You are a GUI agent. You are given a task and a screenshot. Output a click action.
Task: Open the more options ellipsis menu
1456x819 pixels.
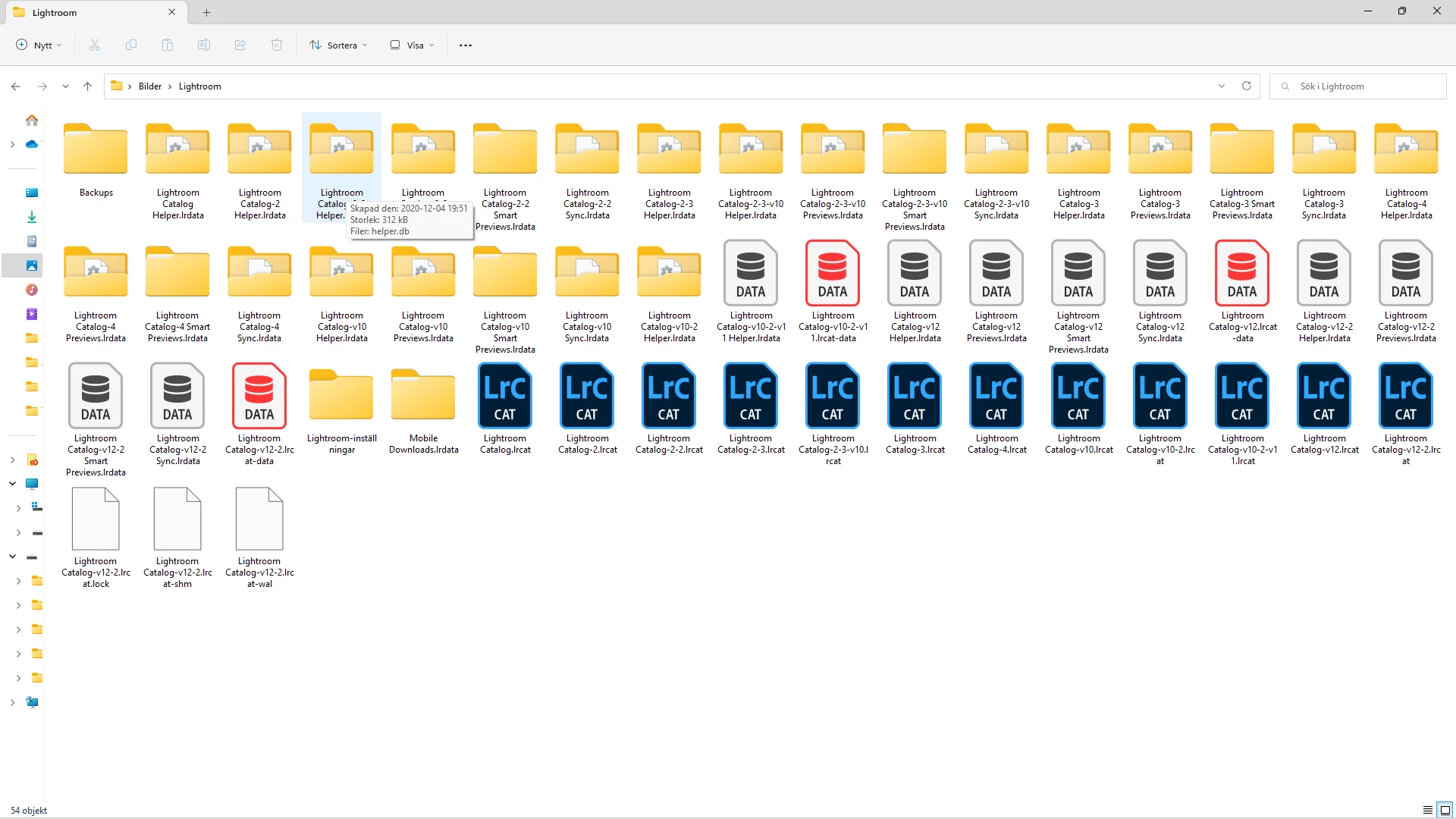tap(466, 45)
